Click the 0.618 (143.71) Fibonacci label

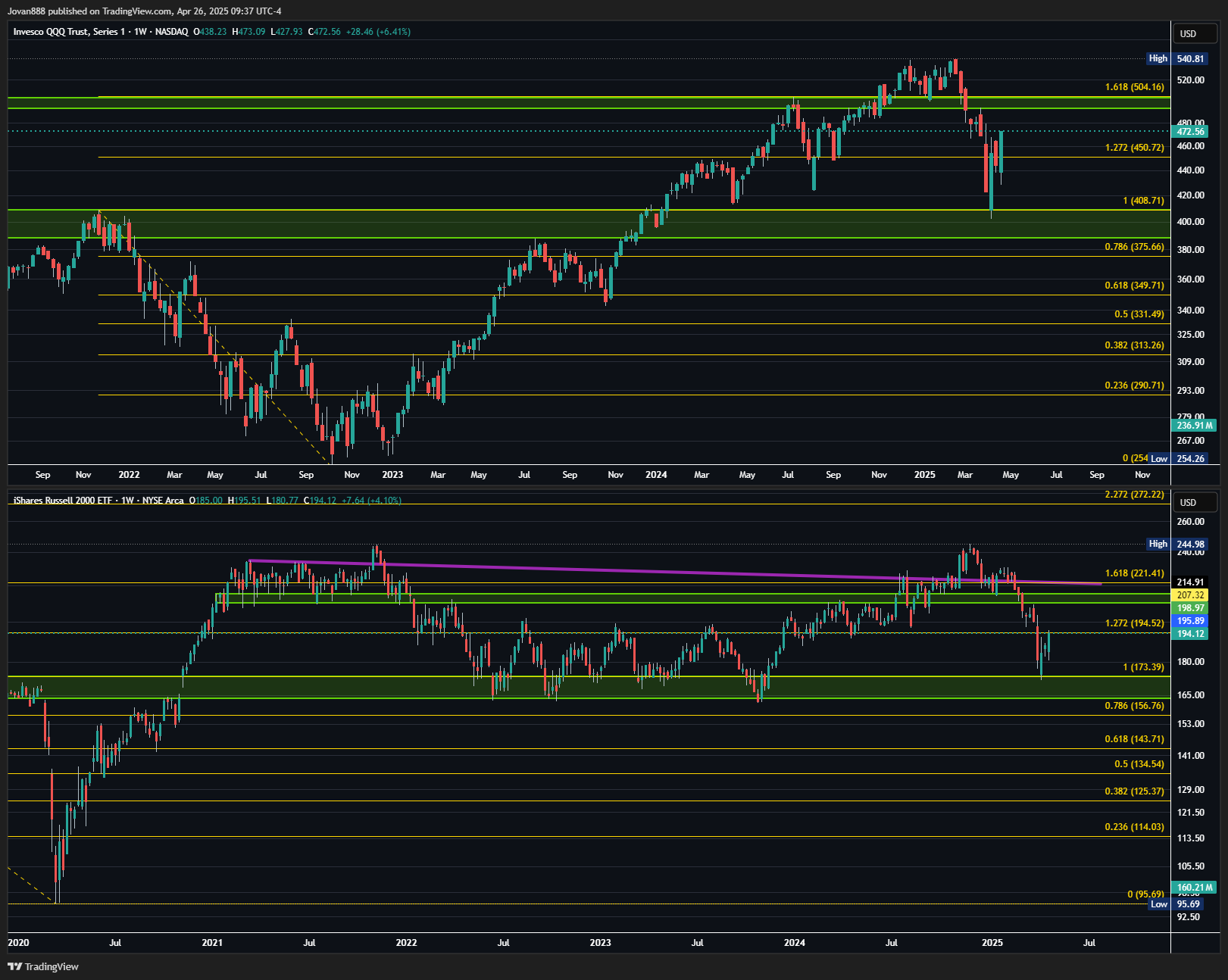tap(1134, 739)
